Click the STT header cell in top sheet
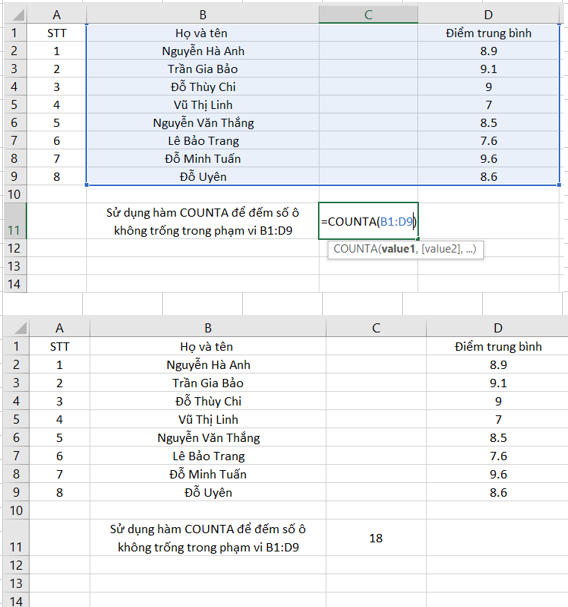Image resolution: width=568 pixels, height=607 pixels. pos(57,33)
